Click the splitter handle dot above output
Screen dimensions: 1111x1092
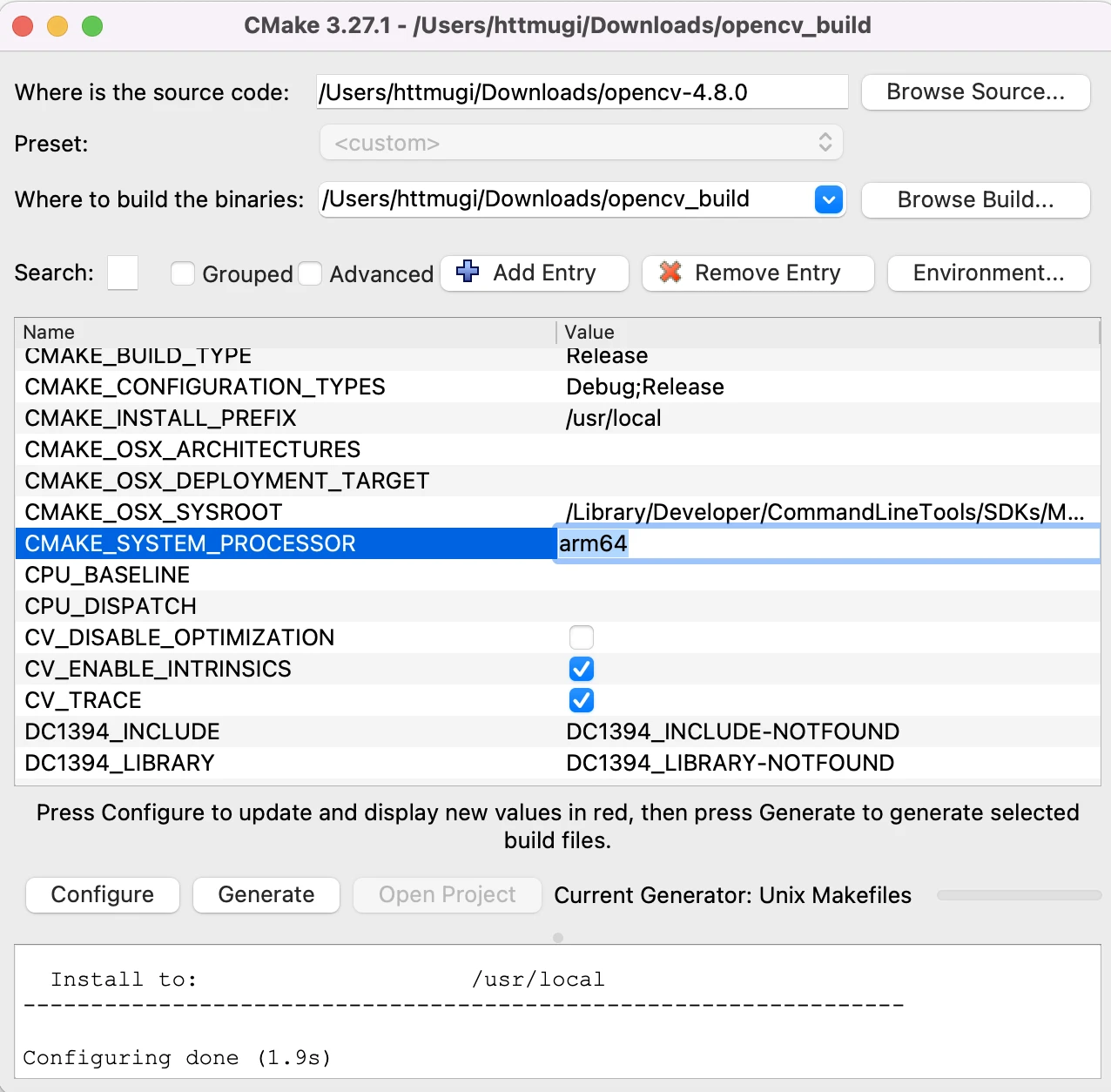[x=558, y=938]
